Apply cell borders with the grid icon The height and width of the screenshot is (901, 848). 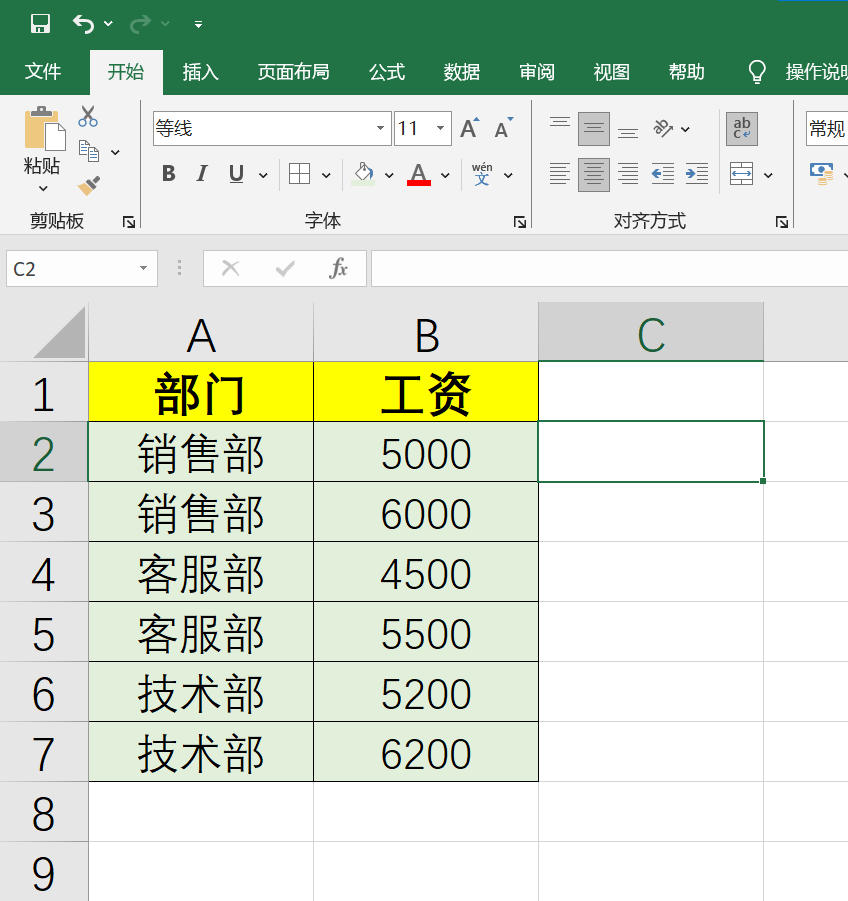tap(299, 174)
